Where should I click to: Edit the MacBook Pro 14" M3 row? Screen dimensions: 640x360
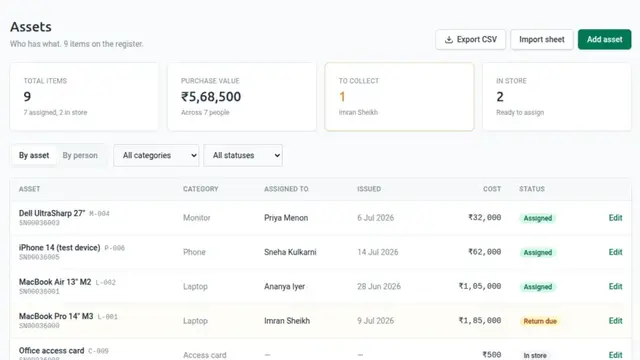615,321
